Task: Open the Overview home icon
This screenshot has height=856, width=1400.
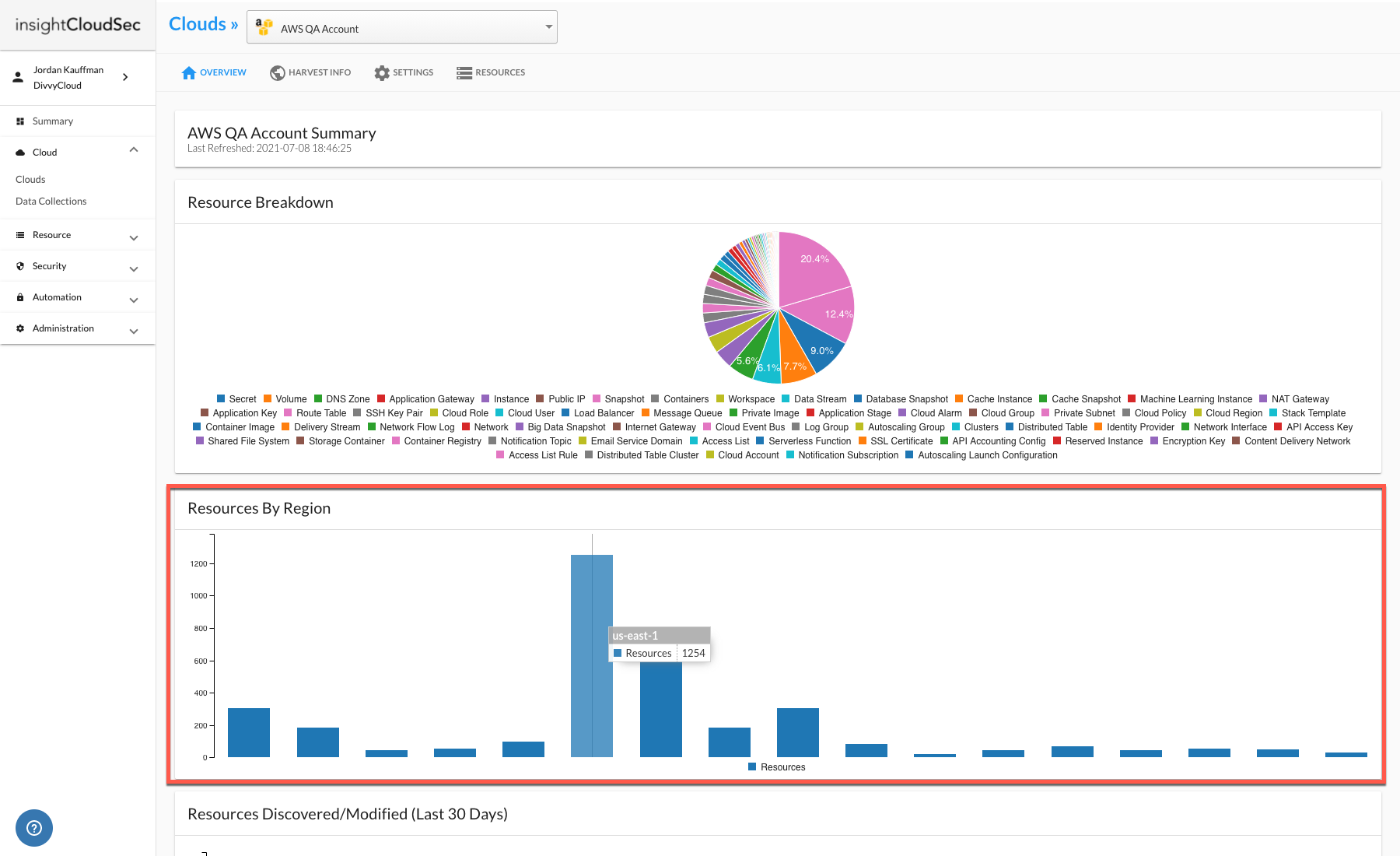Action: pyautogui.click(x=189, y=72)
